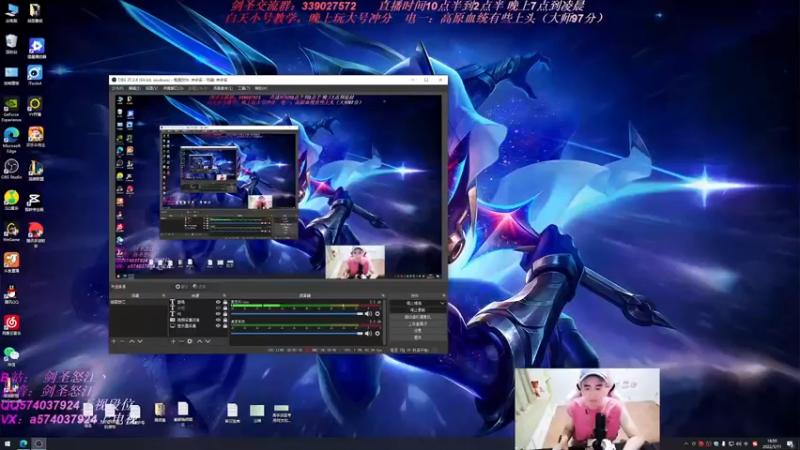Open the 停靠窗口(D) menu in OBS
Viewport: 800px width, 450px height.
click(173, 88)
